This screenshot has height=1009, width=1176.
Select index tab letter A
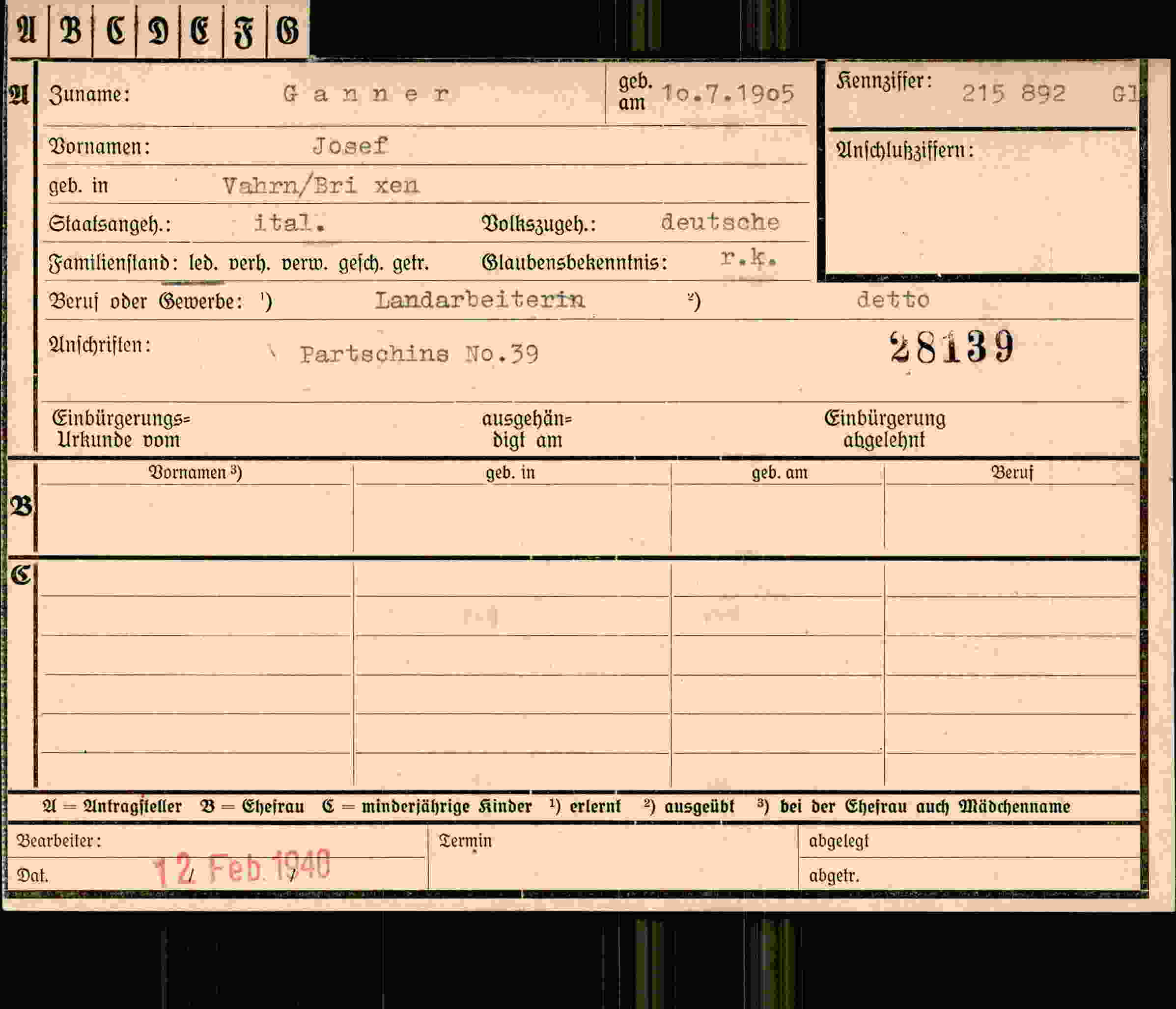27,29
